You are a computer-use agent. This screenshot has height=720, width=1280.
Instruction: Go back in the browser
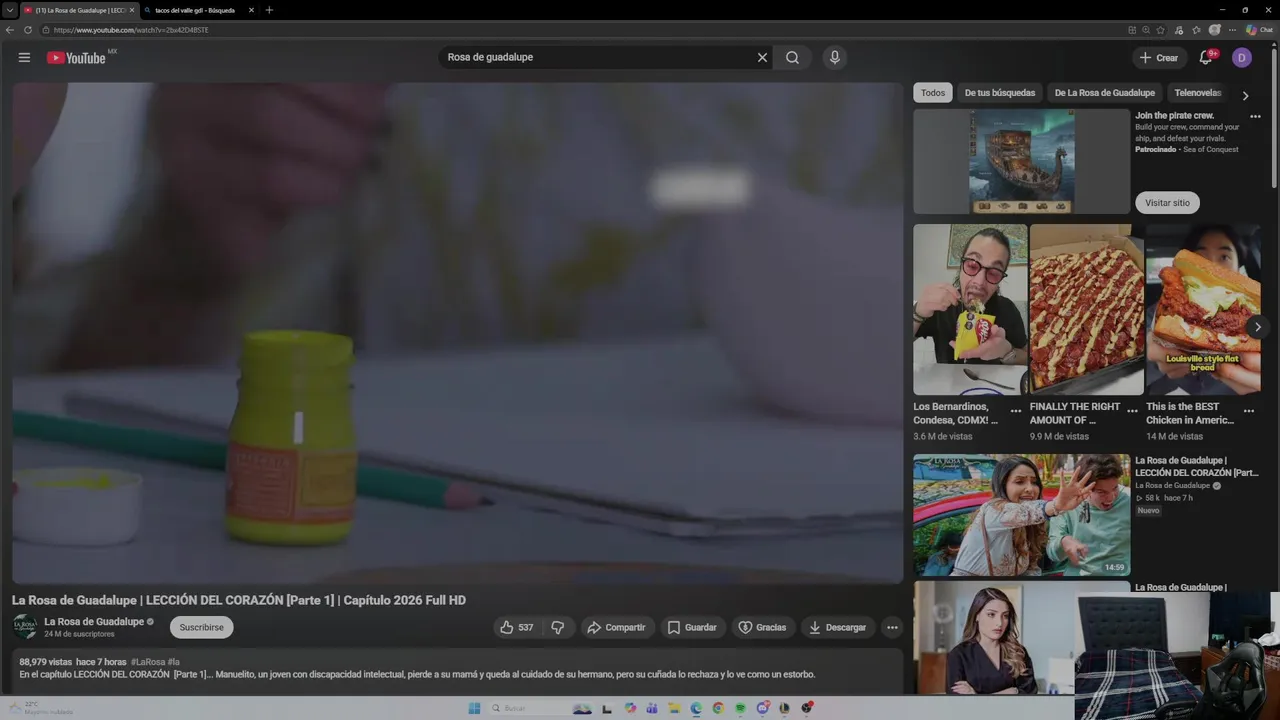10,30
